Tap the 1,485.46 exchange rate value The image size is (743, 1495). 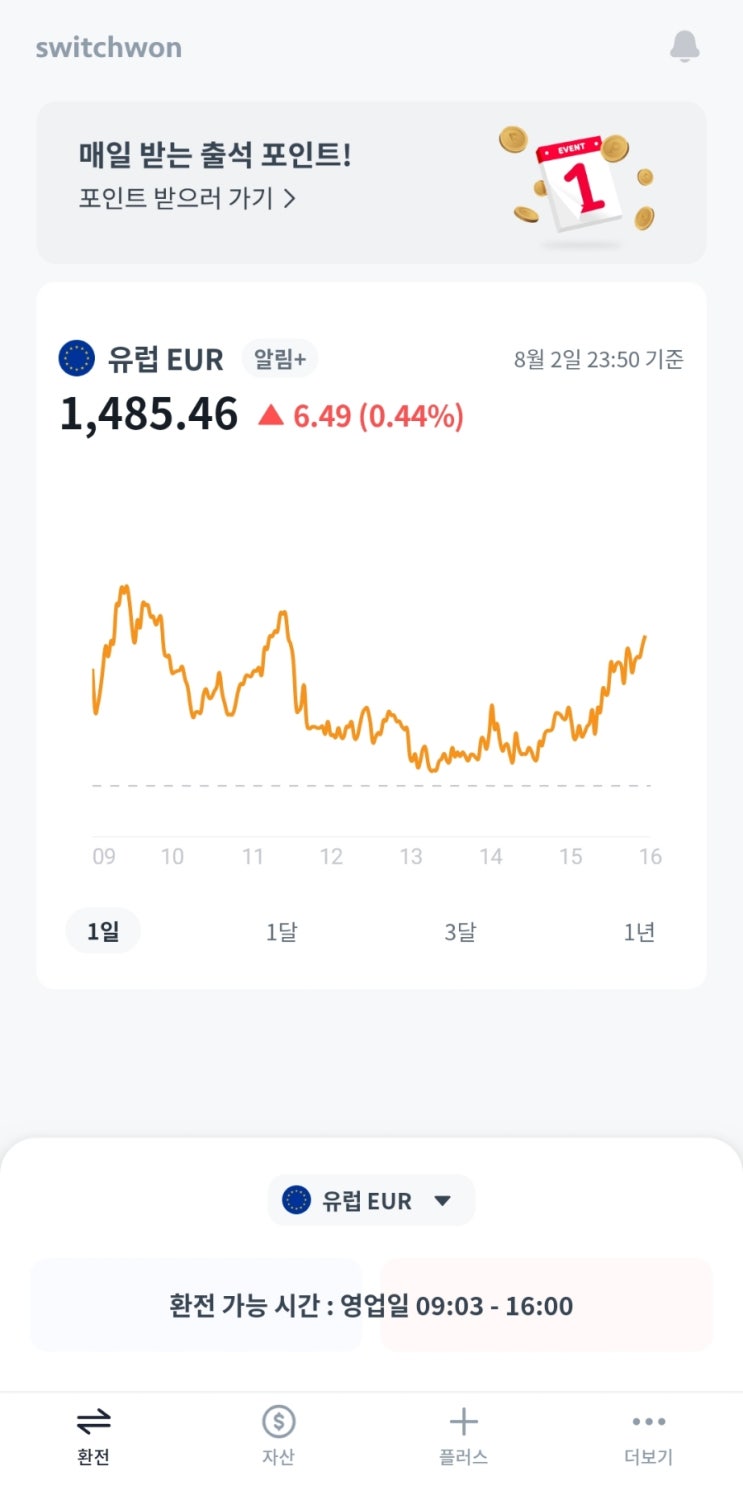click(x=149, y=414)
